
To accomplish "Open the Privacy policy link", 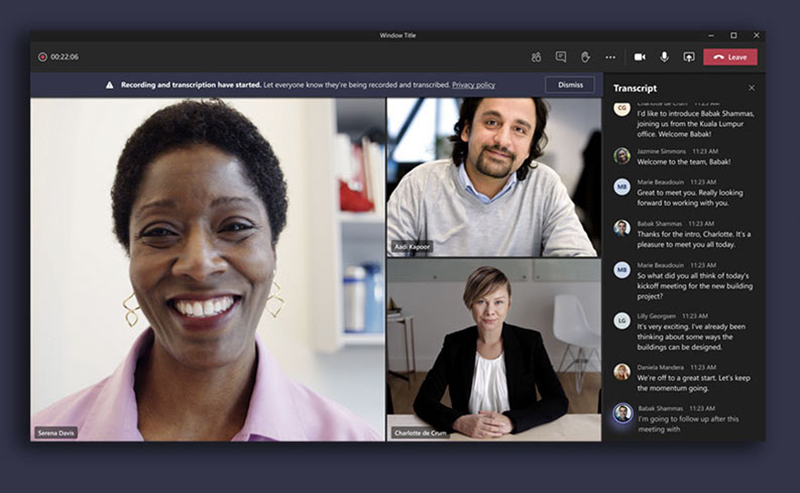I will (x=473, y=85).
